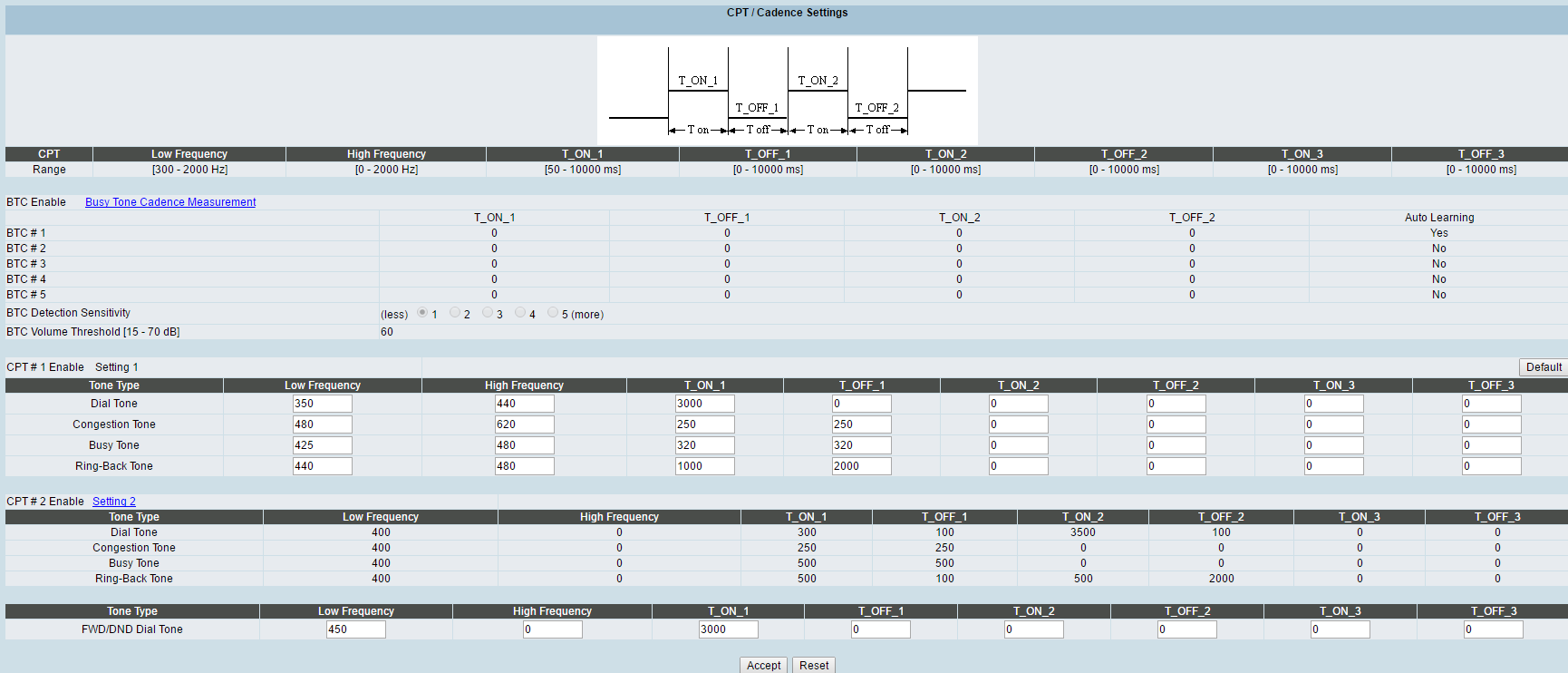The image size is (1568, 673).
Task: Edit Ring-Back Tone T_OFF_1 field
Action: click(862, 466)
